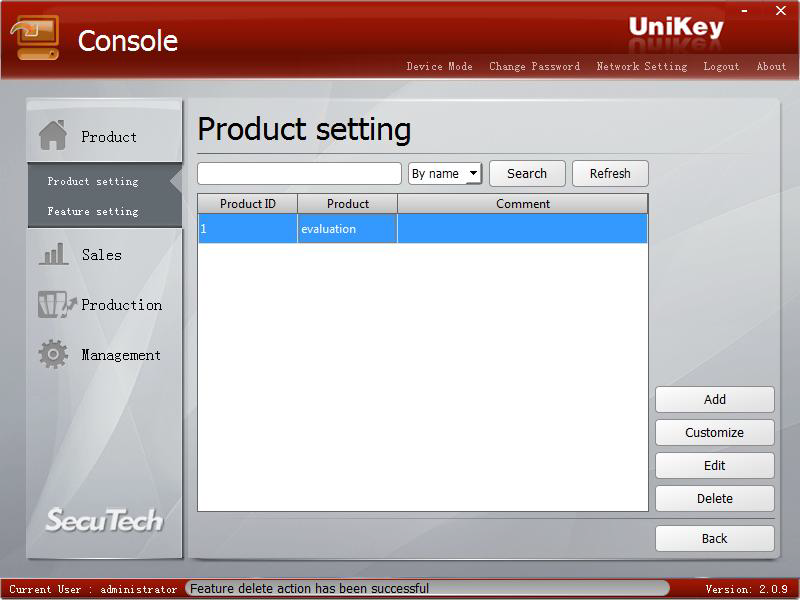The image size is (800, 600).
Task: Click the Customize button
Action: (x=714, y=433)
